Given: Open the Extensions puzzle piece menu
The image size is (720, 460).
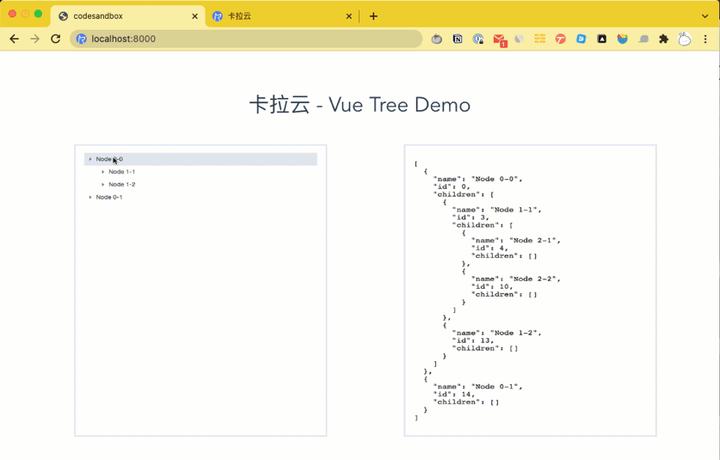Looking at the screenshot, I should [x=664, y=39].
